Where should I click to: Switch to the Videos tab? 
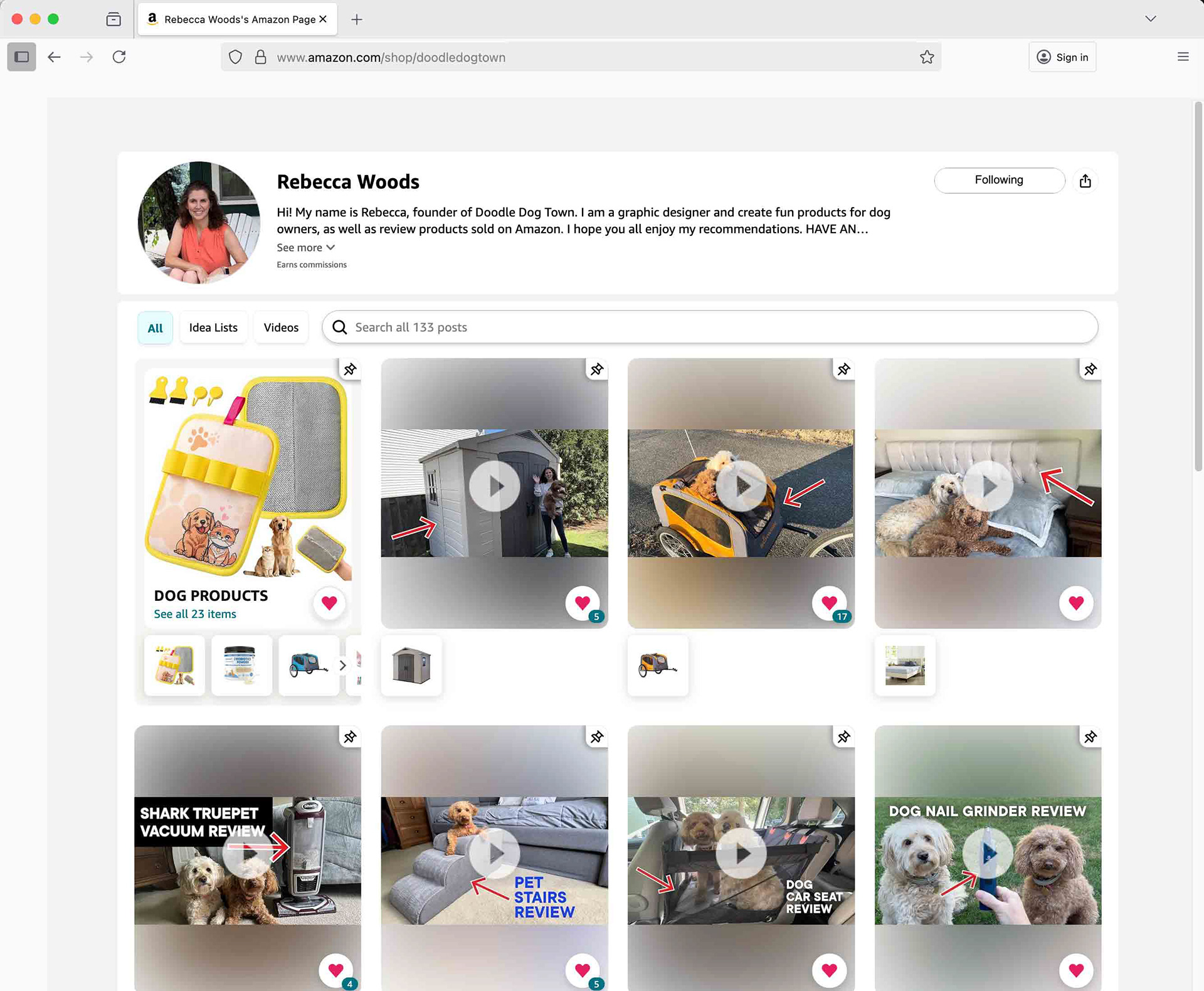point(281,327)
